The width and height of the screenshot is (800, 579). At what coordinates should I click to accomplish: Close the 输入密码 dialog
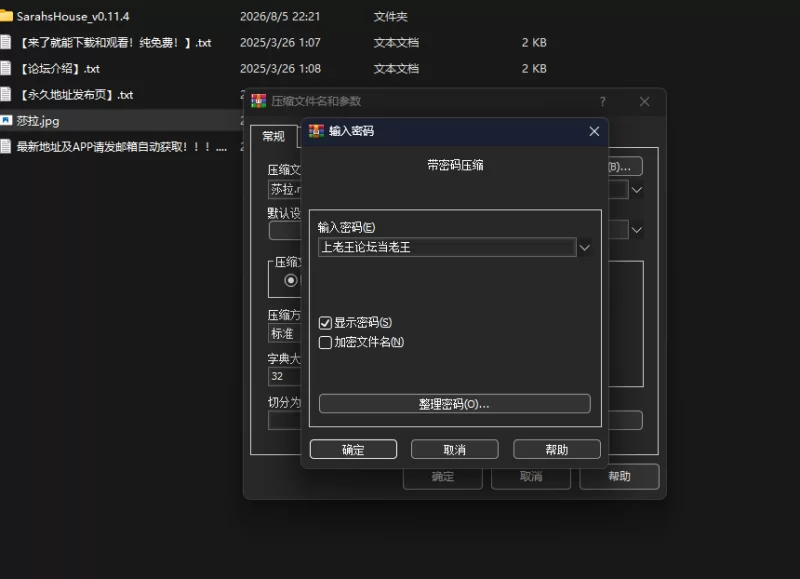pos(594,132)
